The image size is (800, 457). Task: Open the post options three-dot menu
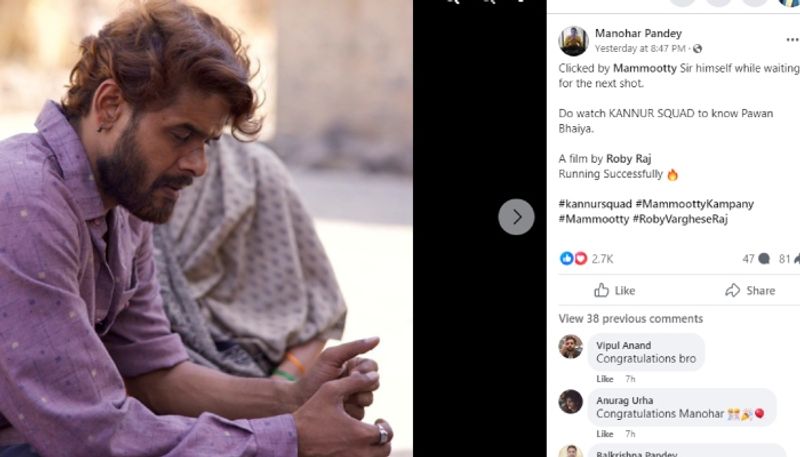point(792,40)
